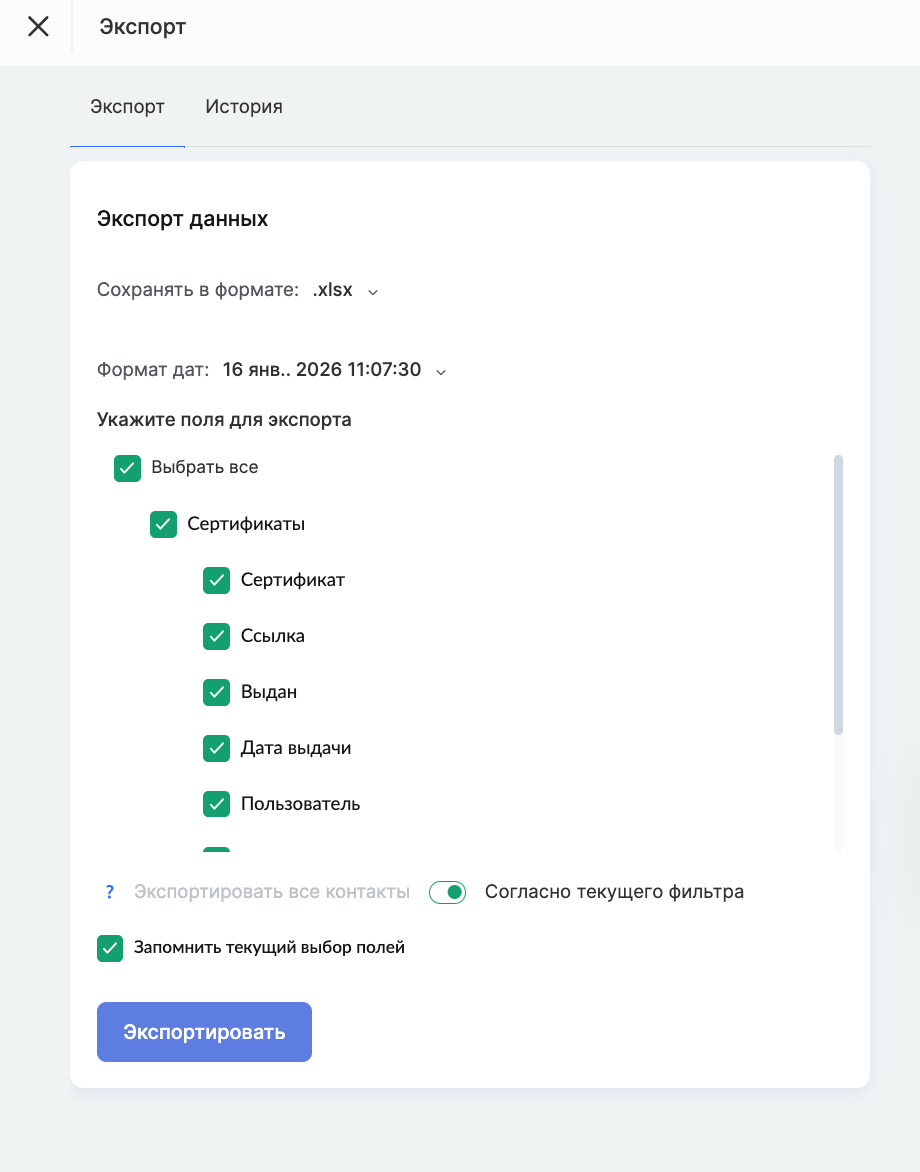Uncheck the Пользователь field checkbox
Screen dimensions: 920x1172
coord(216,804)
